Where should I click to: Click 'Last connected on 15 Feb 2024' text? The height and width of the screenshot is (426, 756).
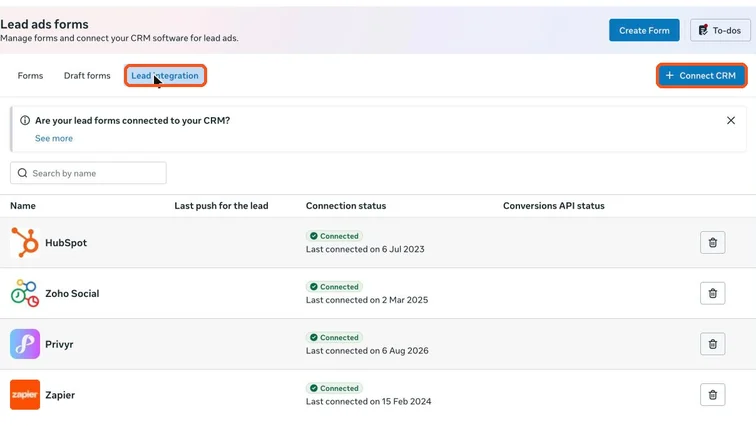[x=368, y=401]
